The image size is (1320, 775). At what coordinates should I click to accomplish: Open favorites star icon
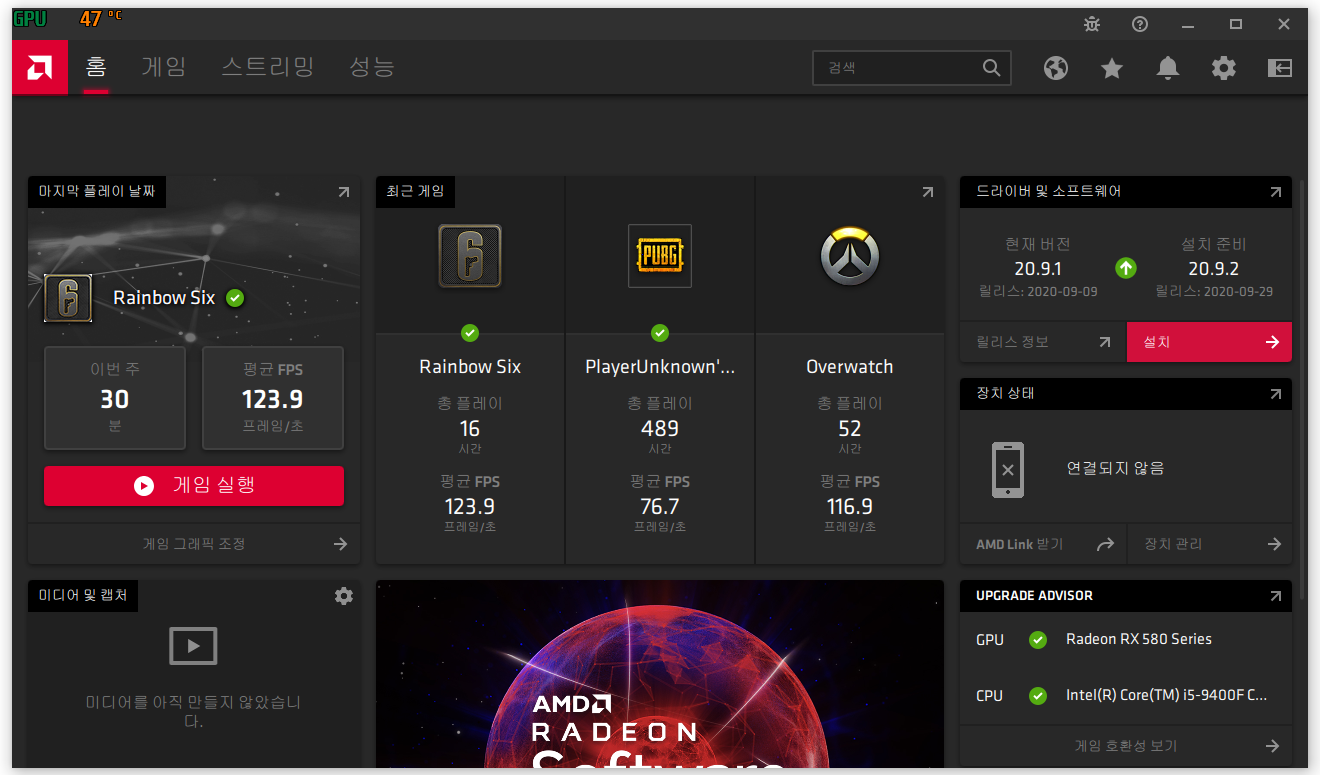pyautogui.click(x=1112, y=68)
